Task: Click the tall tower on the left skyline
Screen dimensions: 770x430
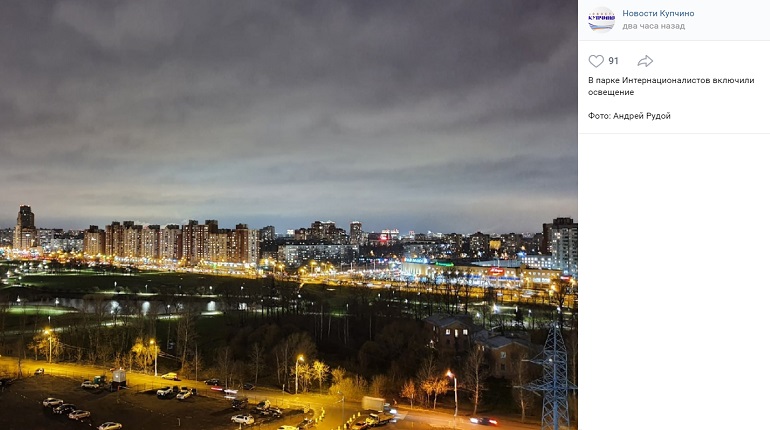Action: pyautogui.click(x=25, y=227)
